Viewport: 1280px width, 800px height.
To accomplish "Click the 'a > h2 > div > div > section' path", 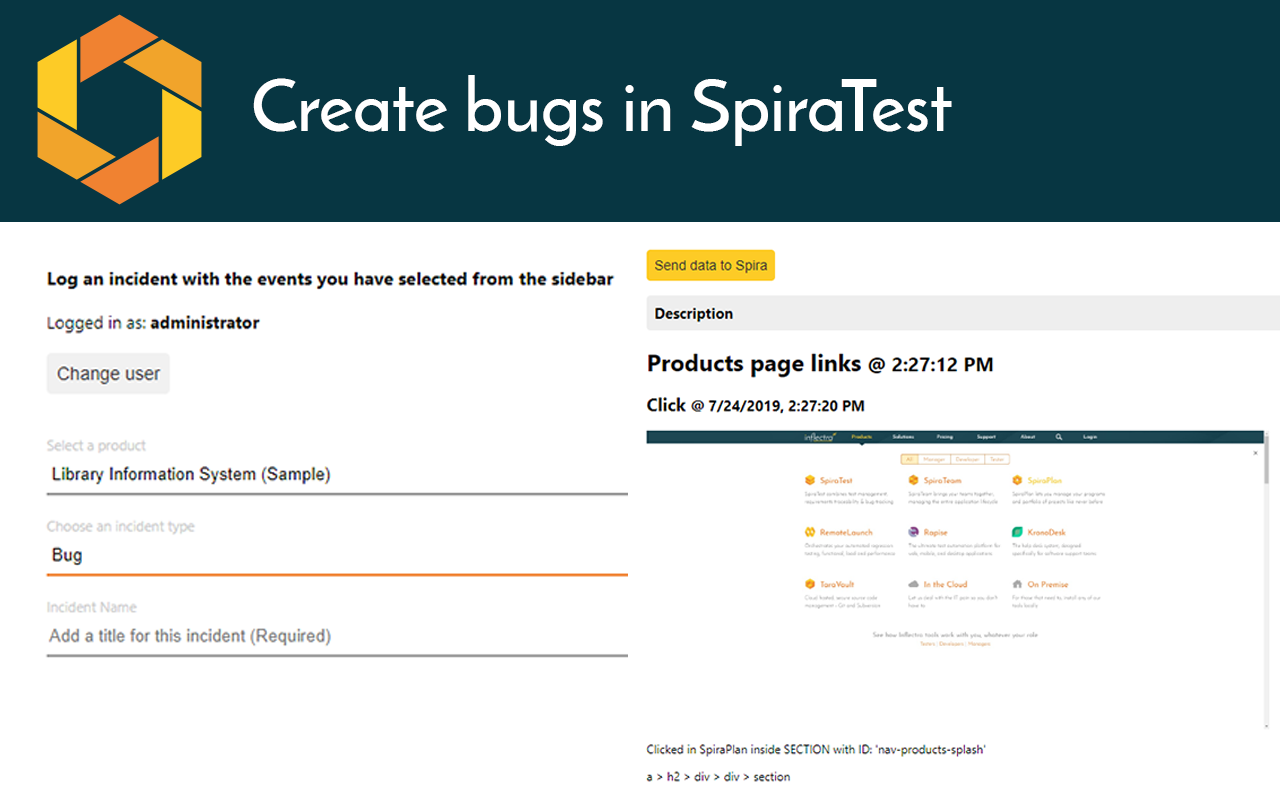I will 719,777.
